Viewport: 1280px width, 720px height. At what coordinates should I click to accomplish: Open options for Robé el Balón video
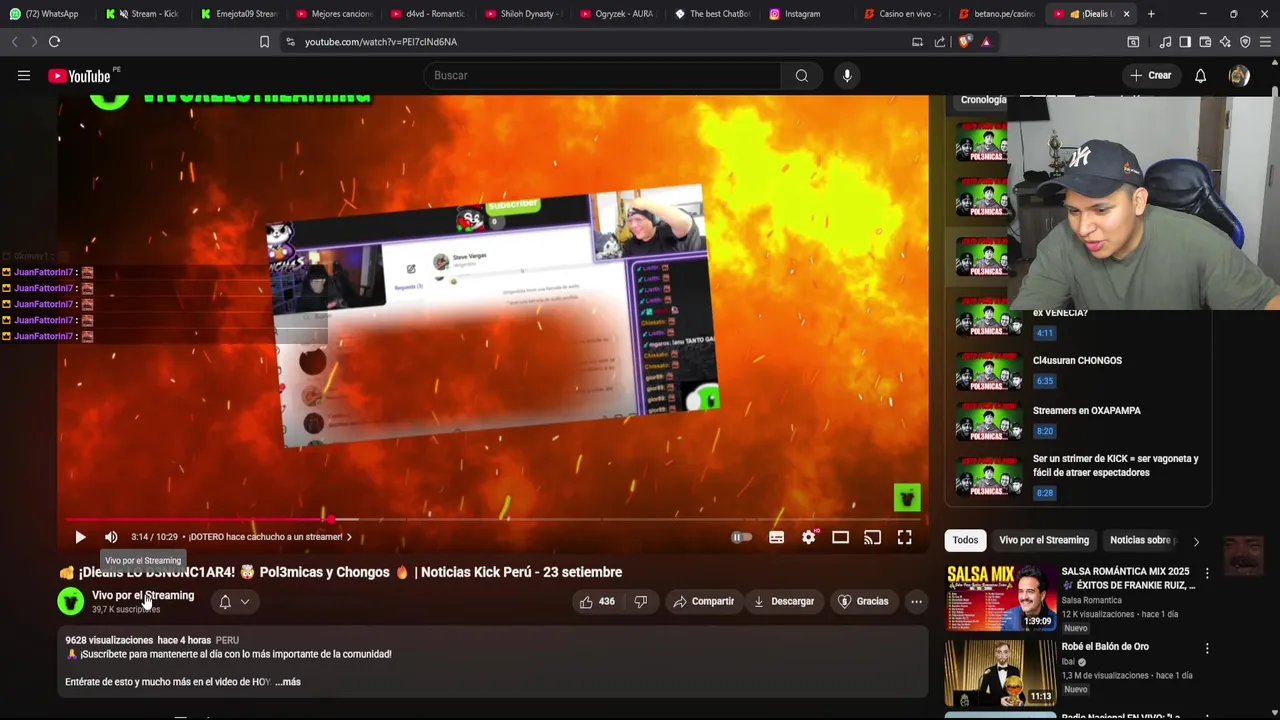1207,648
